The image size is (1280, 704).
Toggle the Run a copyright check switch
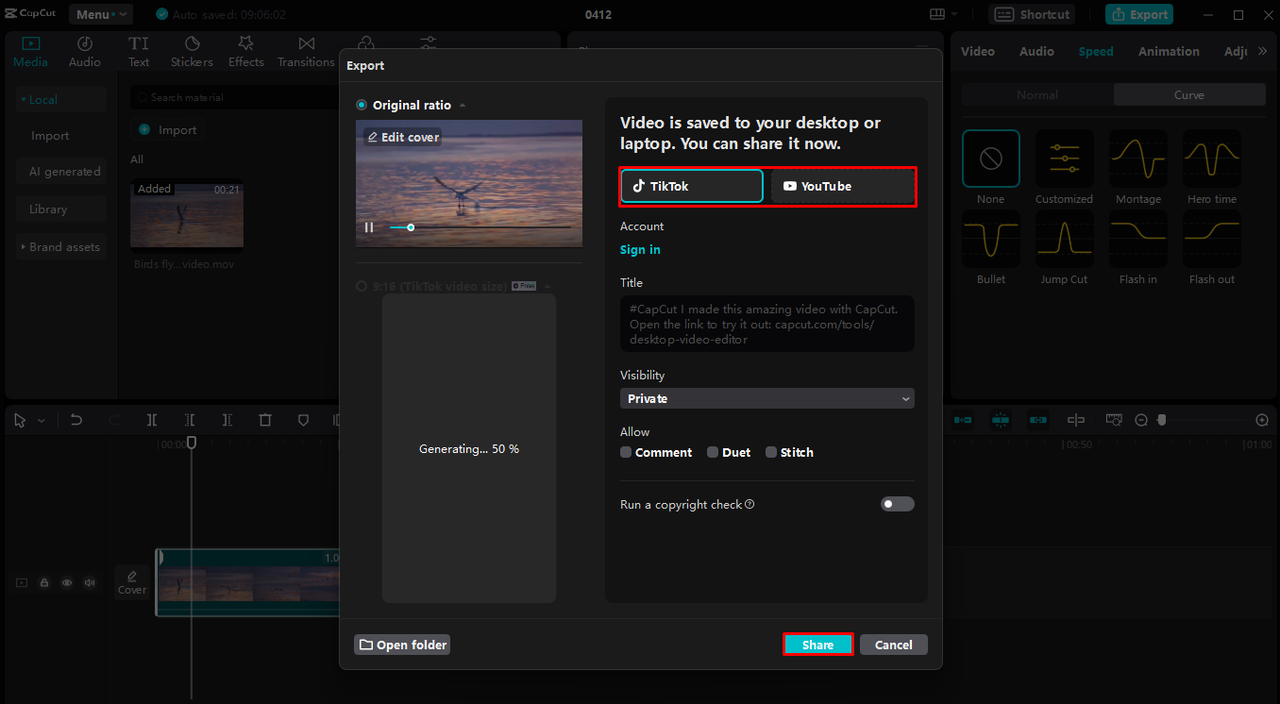(897, 504)
